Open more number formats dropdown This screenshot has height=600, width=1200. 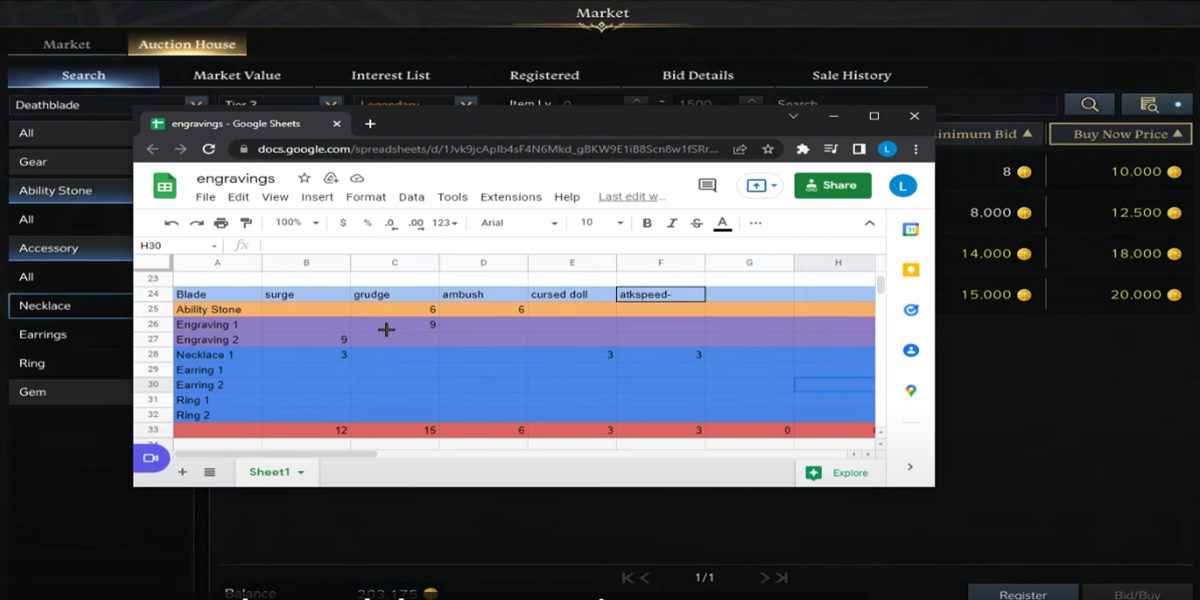(x=446, y=223)
